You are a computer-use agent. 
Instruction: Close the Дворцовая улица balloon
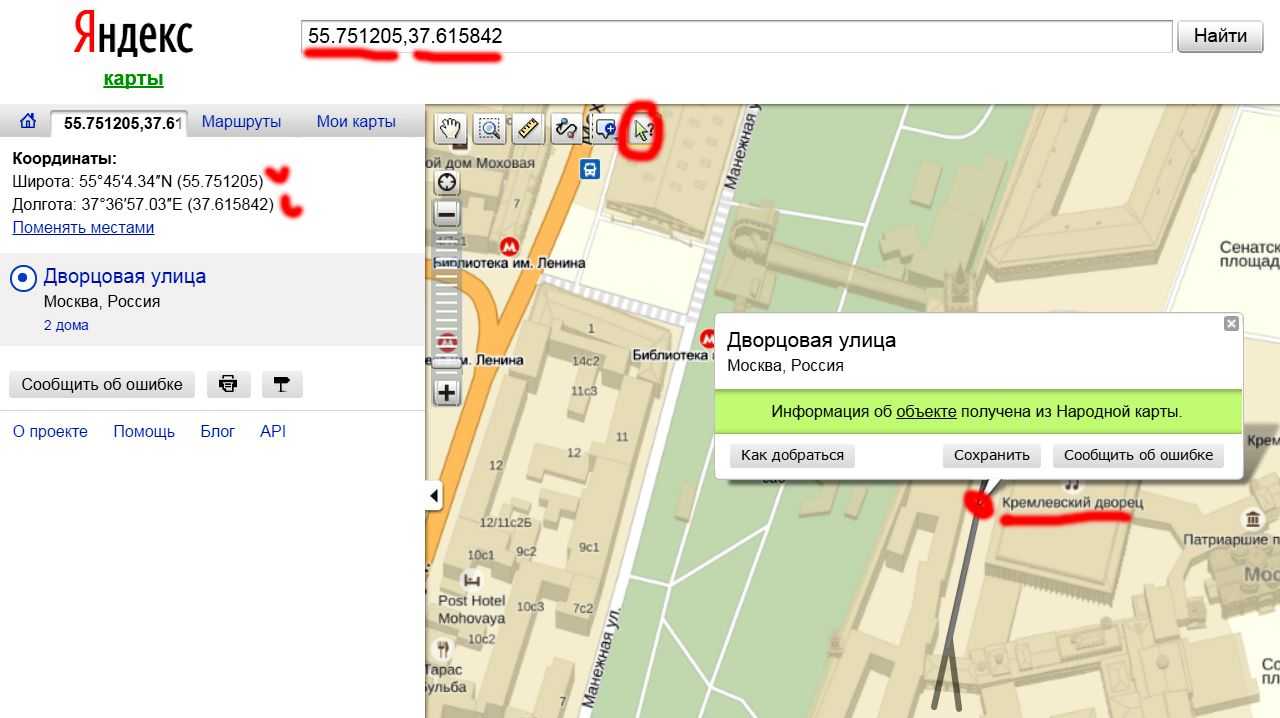[1231, 323]
